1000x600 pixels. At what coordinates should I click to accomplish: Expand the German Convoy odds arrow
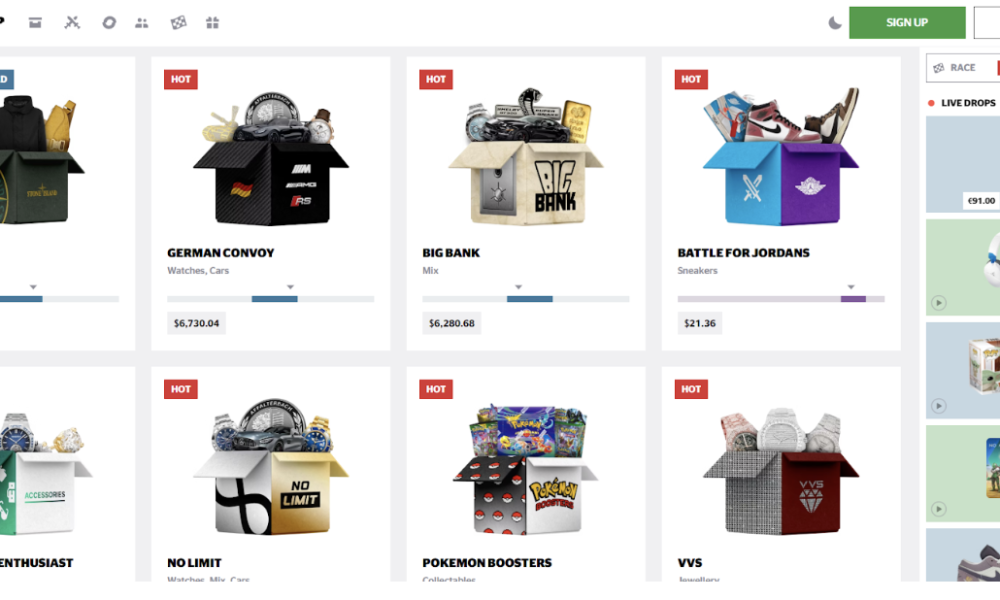tap(290, 287)
